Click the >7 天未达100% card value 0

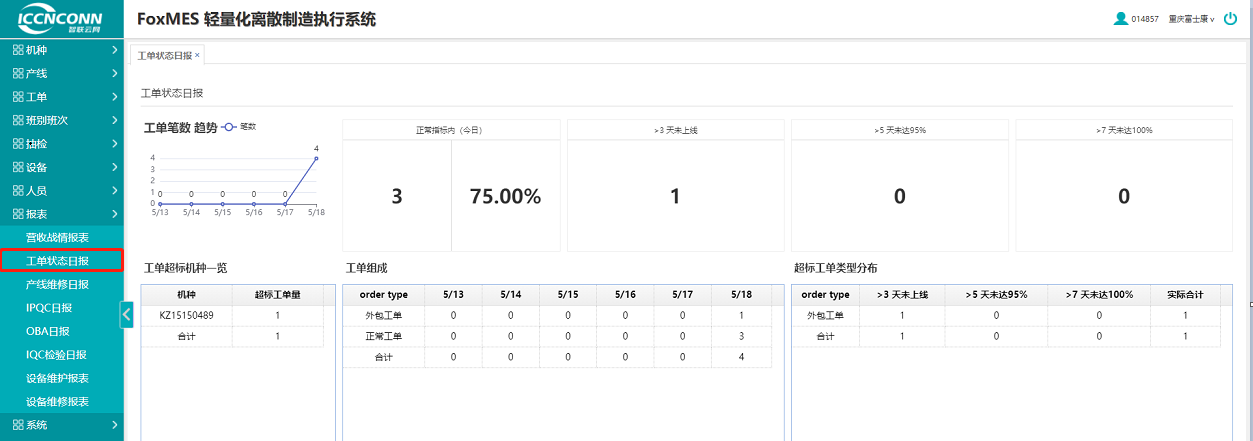(1124, 197)
